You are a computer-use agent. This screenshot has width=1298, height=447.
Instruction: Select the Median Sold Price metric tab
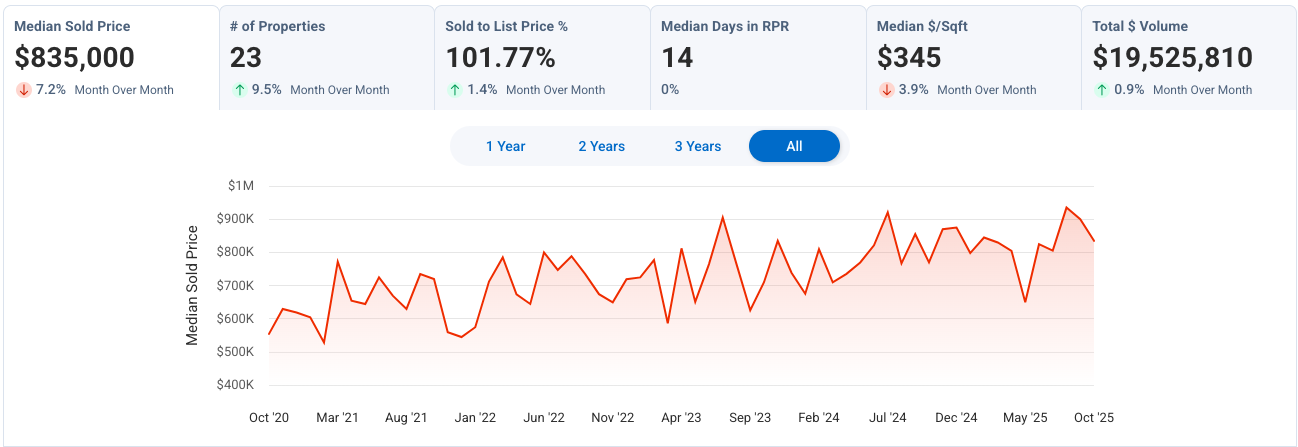point(110,56)
